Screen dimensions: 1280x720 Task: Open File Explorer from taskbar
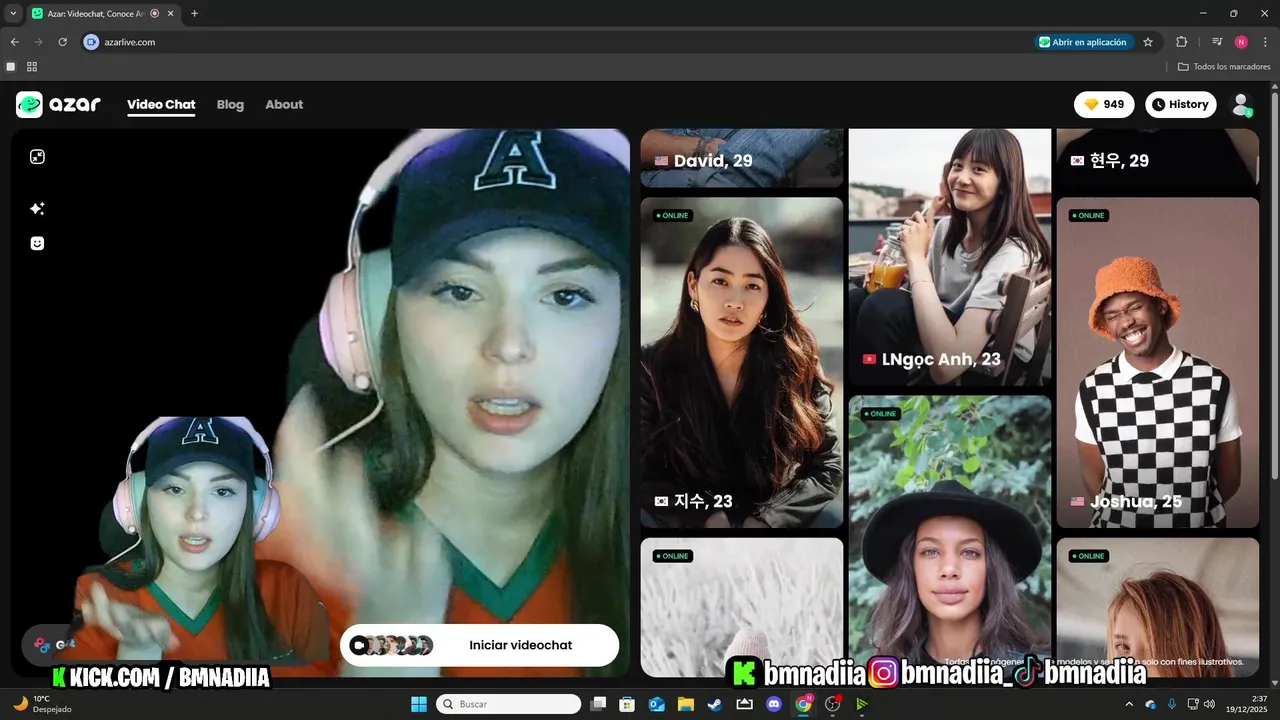686,704
